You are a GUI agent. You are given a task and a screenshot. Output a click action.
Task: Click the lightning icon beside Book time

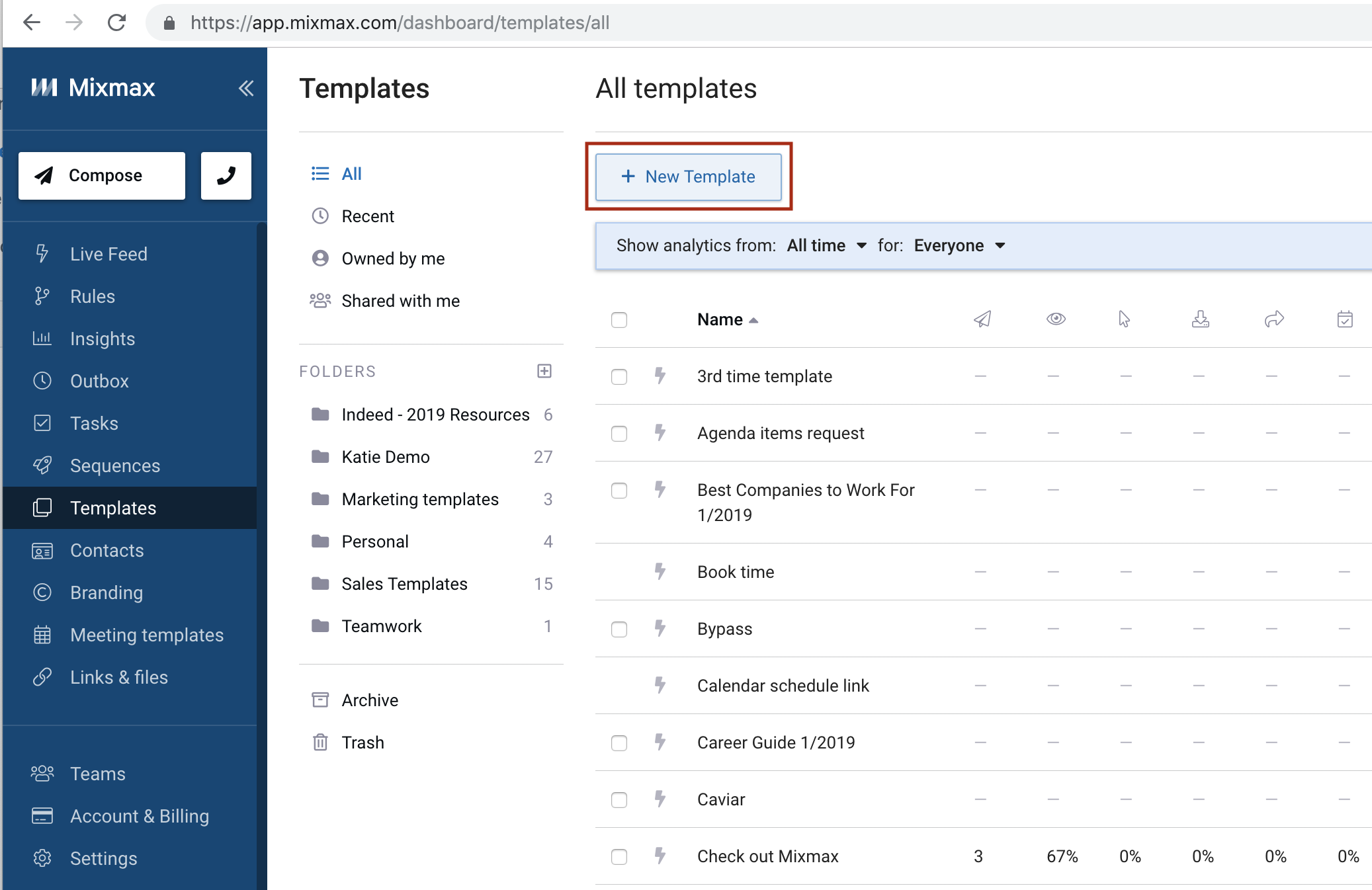pos(660,571)
